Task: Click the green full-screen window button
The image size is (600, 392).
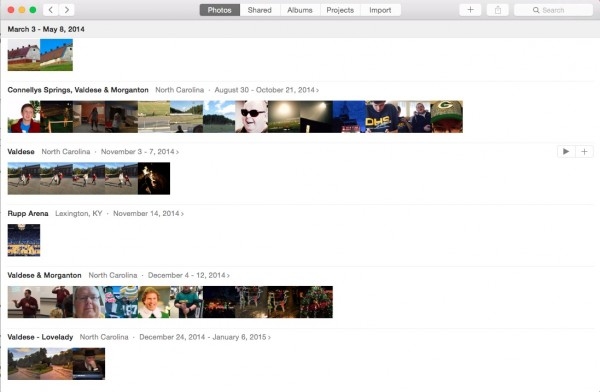Action: (x=33, y=10)
